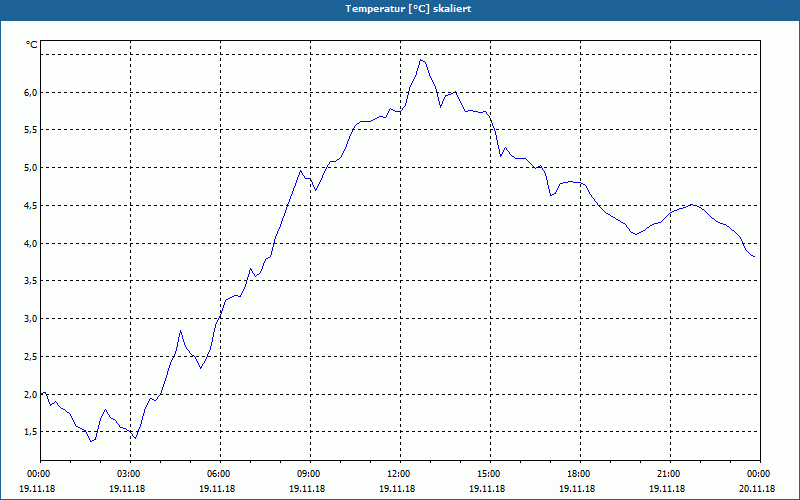Select the 2,5 y-axis value
The image size is (800, 500).
pos(31,357)
